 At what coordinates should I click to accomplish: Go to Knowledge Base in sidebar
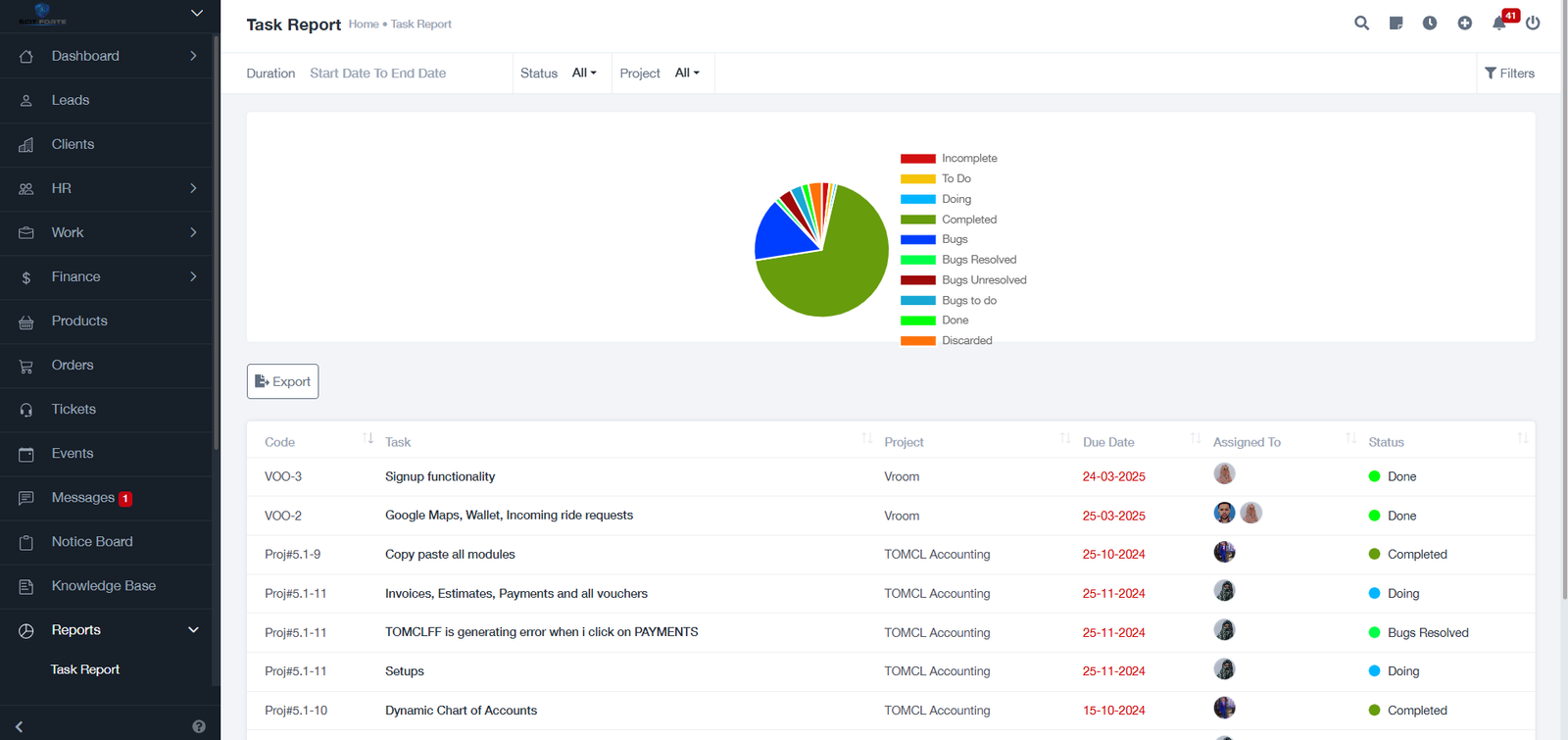pyautogui.click(x=106, y=586)
